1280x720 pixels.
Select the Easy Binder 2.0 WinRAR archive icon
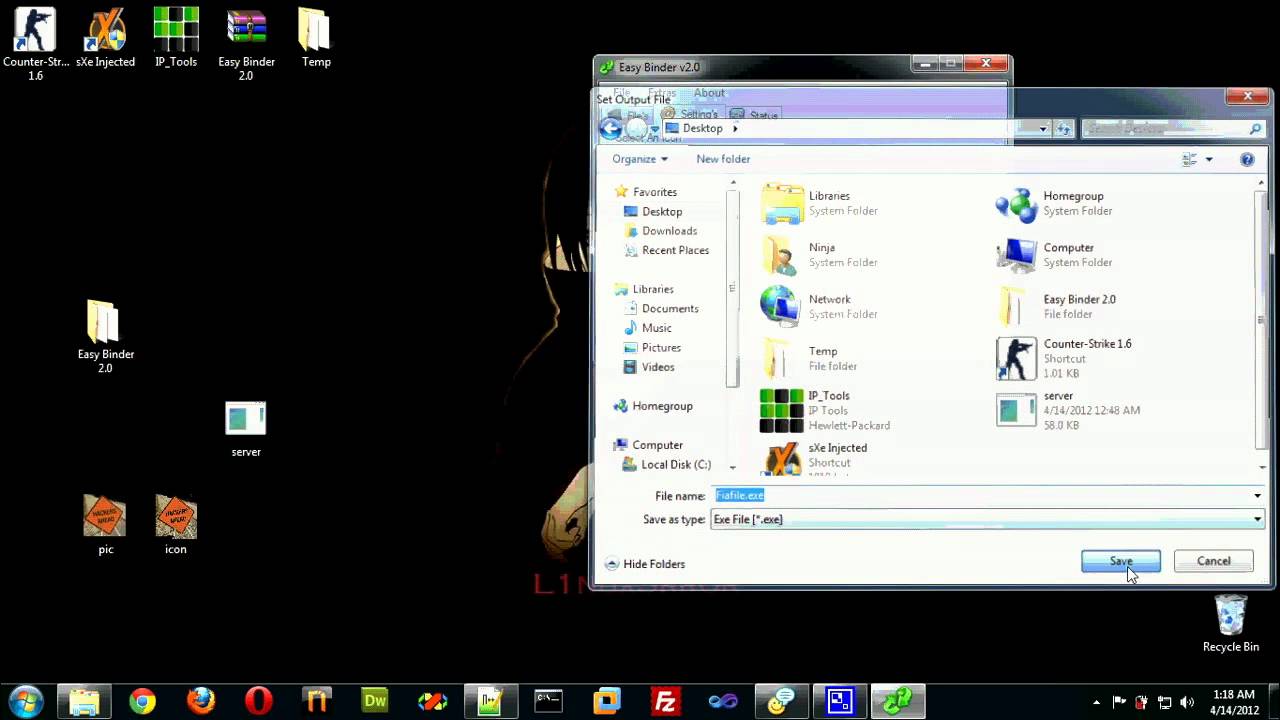point(246,45)
